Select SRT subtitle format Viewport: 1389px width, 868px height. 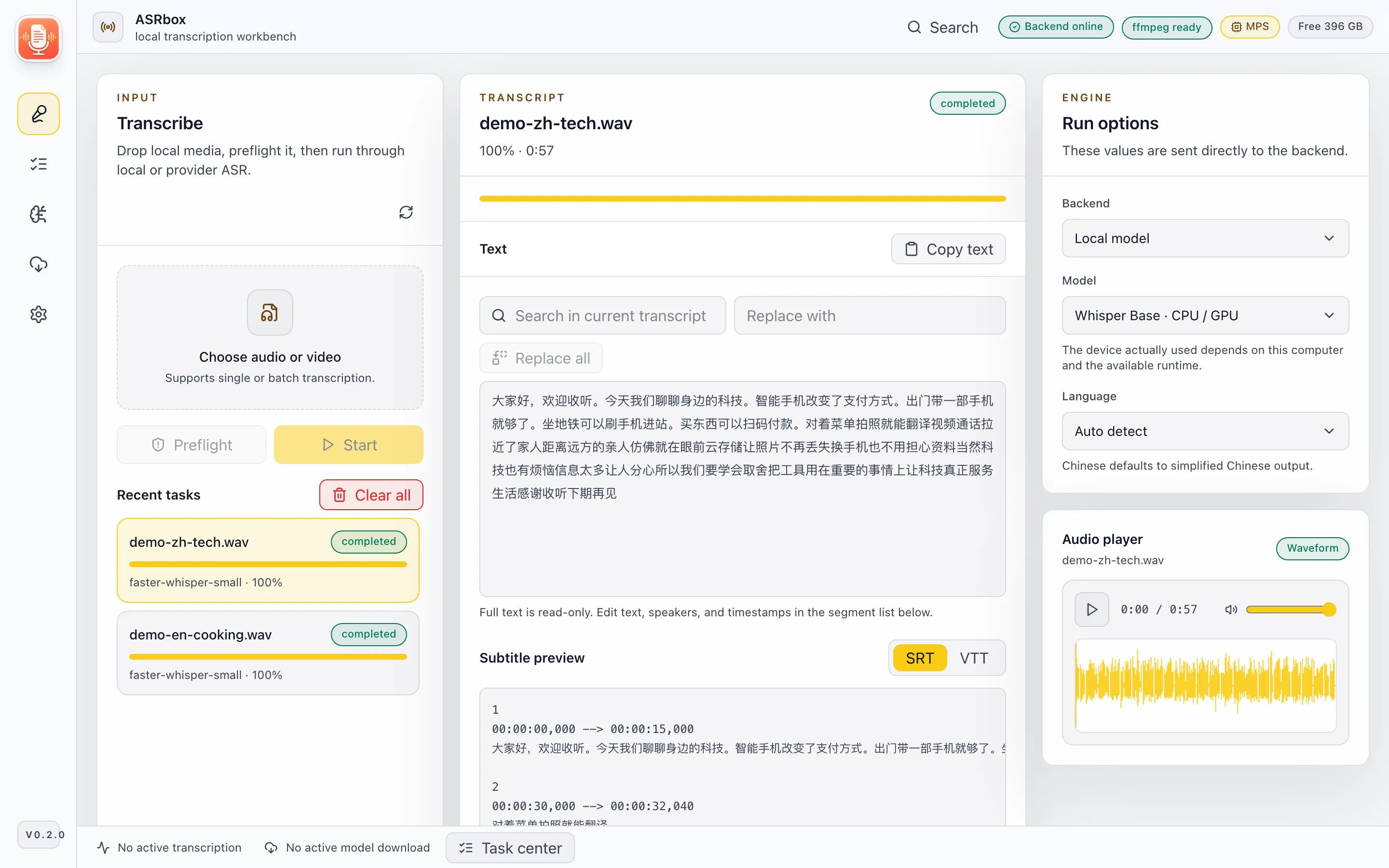tap(920, 658)
